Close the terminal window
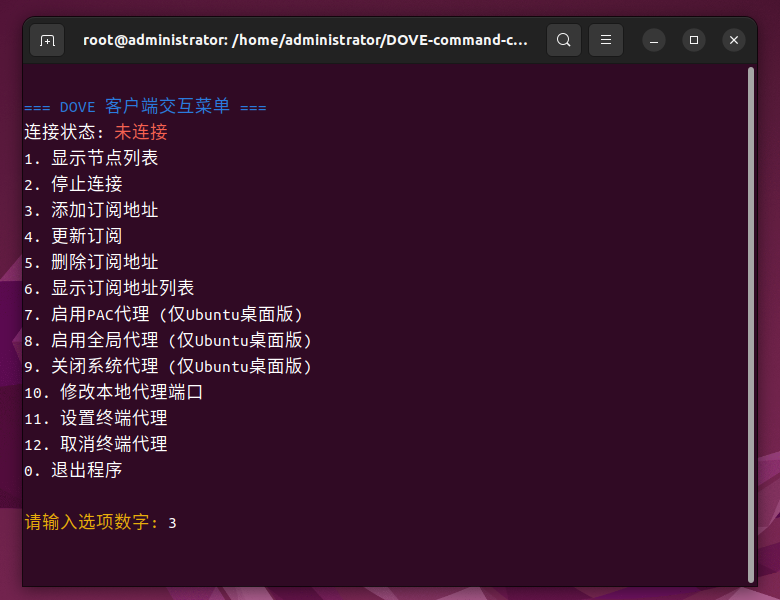This screenshot has height=600, width=780. 734,40
